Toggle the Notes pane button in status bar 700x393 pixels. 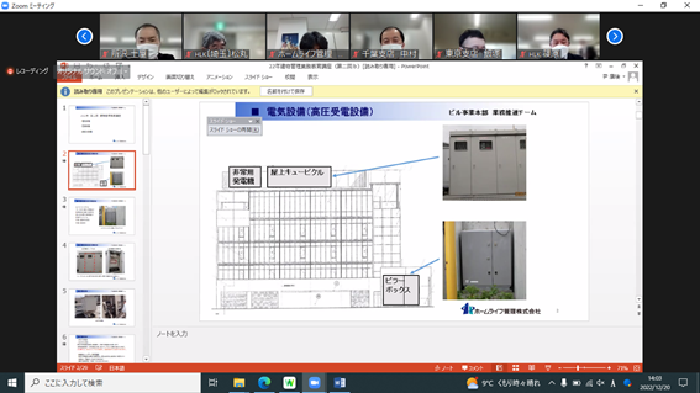[445, 368]
